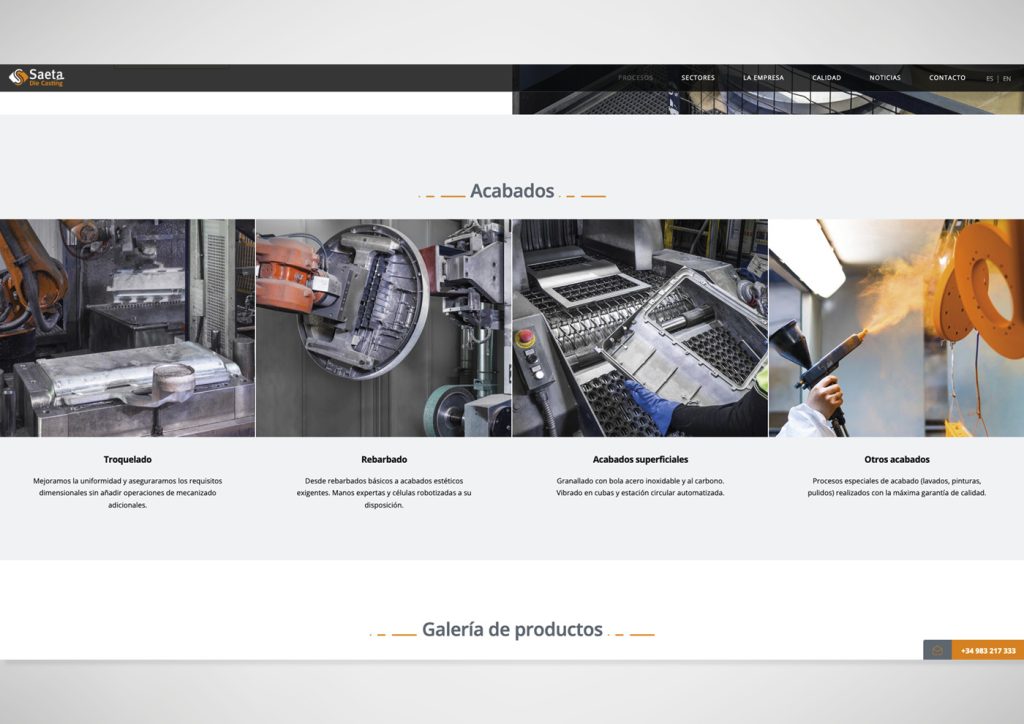Open the CONTACTO page
This screenshot has width=1024, height=724.
[947, 78]
